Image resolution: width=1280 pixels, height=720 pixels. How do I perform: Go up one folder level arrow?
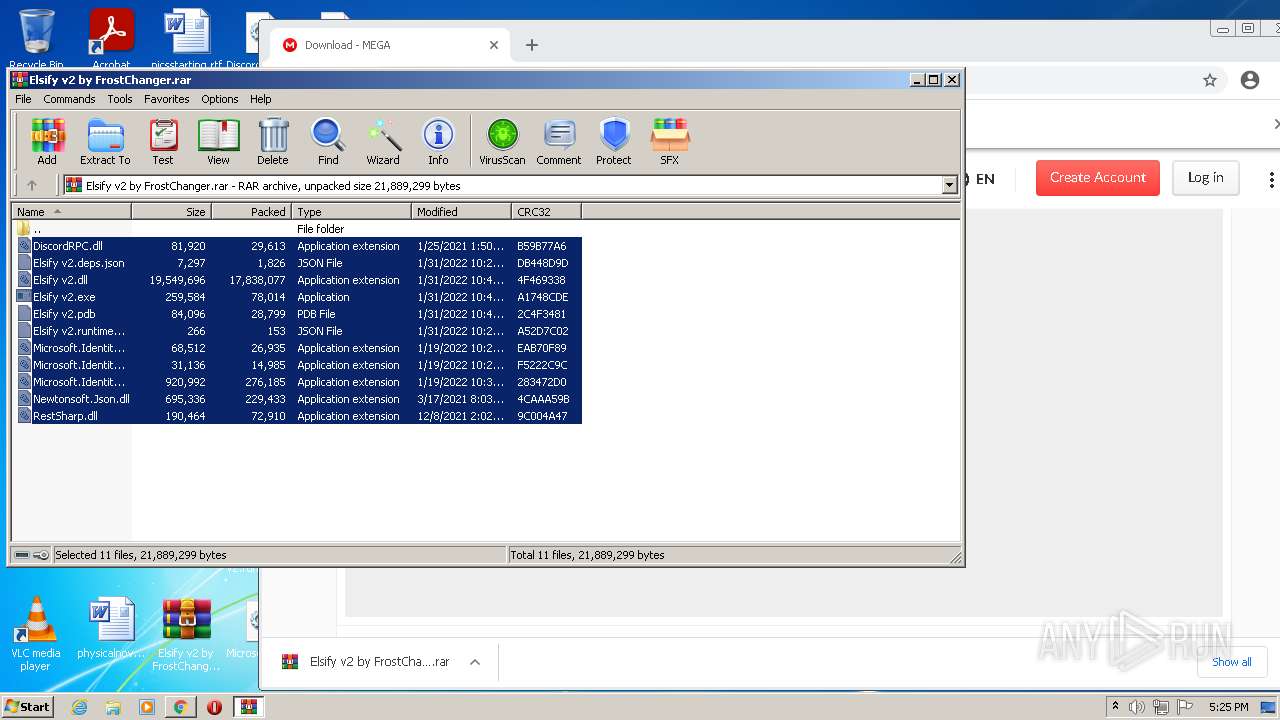(x=32, y=185)
